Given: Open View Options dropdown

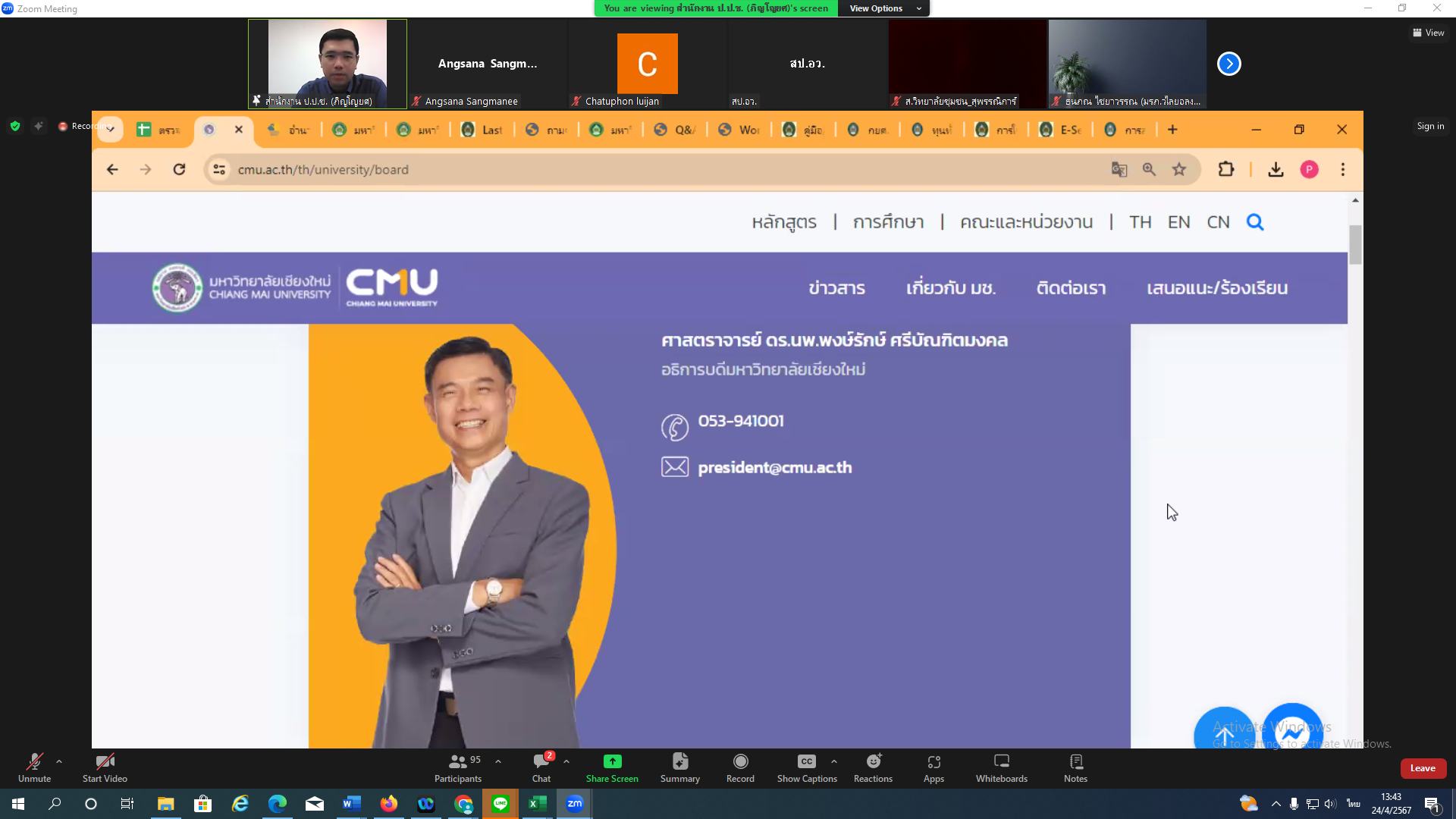Looking at the screenshot, I should pos(884,8).
